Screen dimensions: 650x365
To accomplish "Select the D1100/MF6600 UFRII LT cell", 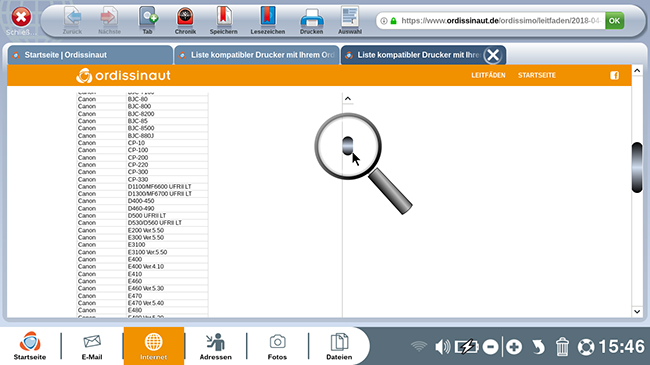I will (167, 187).
